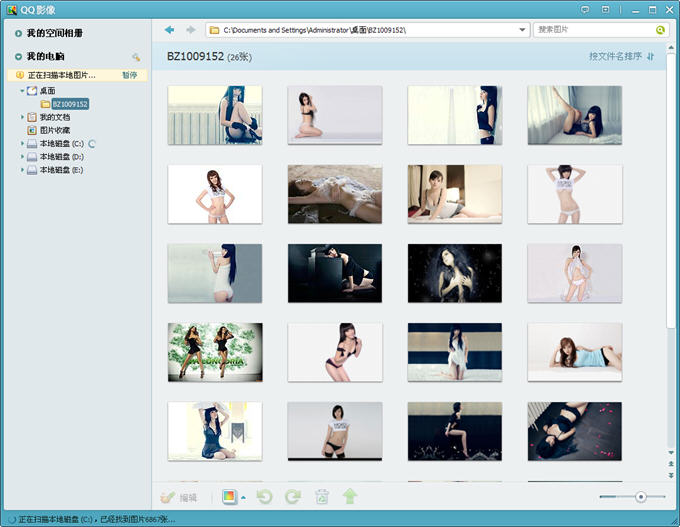Collapse the 我的空间相册 section
Screen dimensions: 680x527
coord(18,33)
